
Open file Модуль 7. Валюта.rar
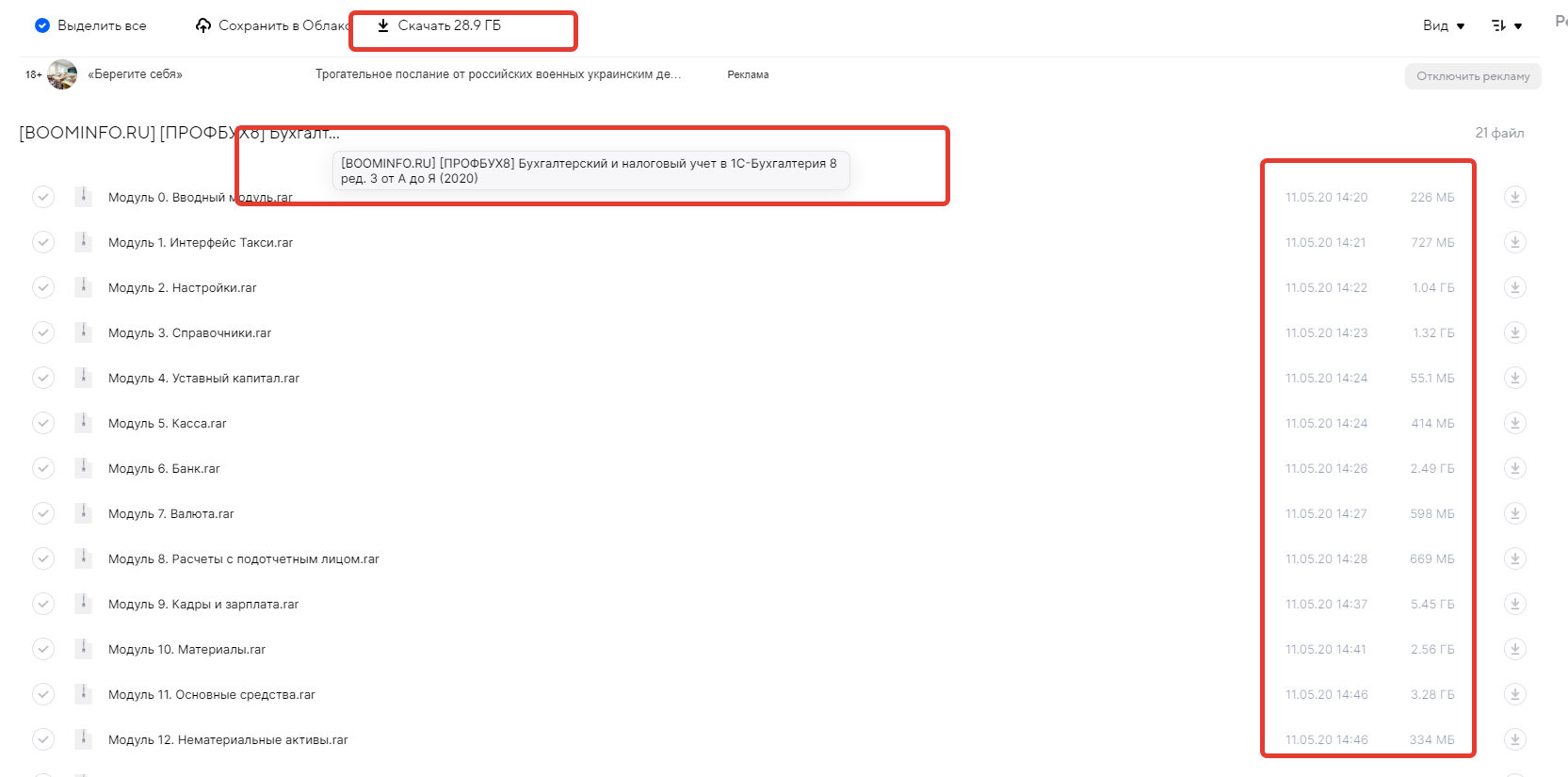[x=170, y=513]
